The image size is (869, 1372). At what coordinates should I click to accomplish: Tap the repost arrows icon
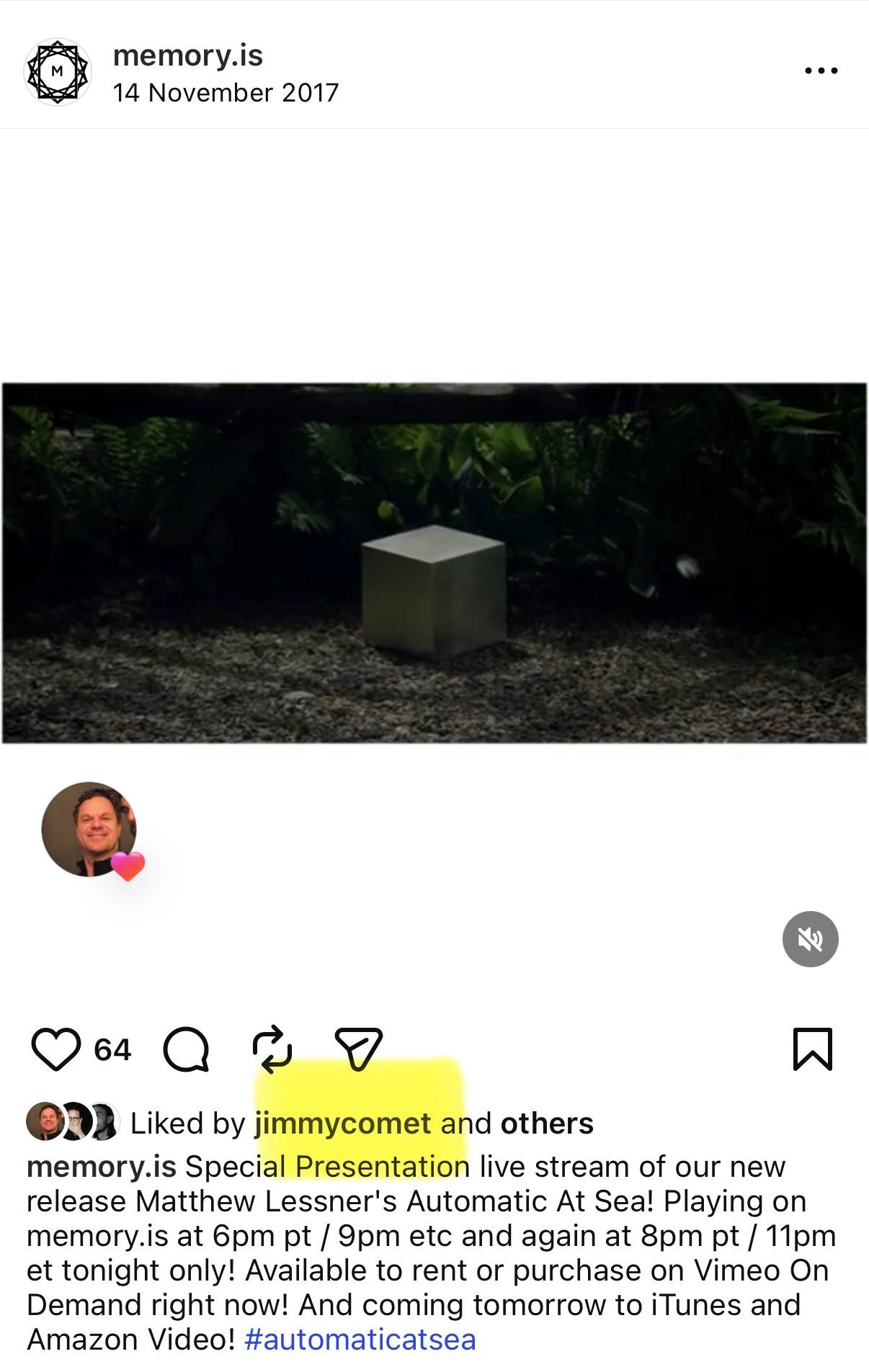pyautogui.click(x=272, y=1049)
